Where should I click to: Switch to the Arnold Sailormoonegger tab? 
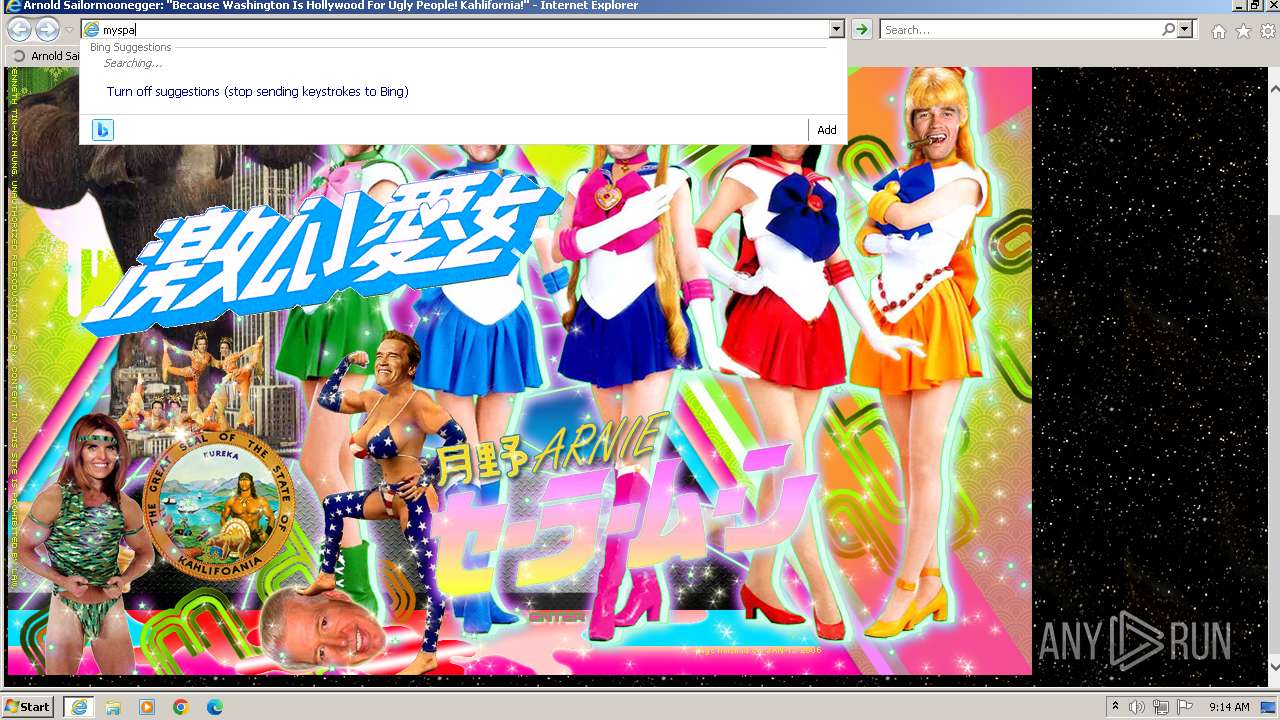45,56
